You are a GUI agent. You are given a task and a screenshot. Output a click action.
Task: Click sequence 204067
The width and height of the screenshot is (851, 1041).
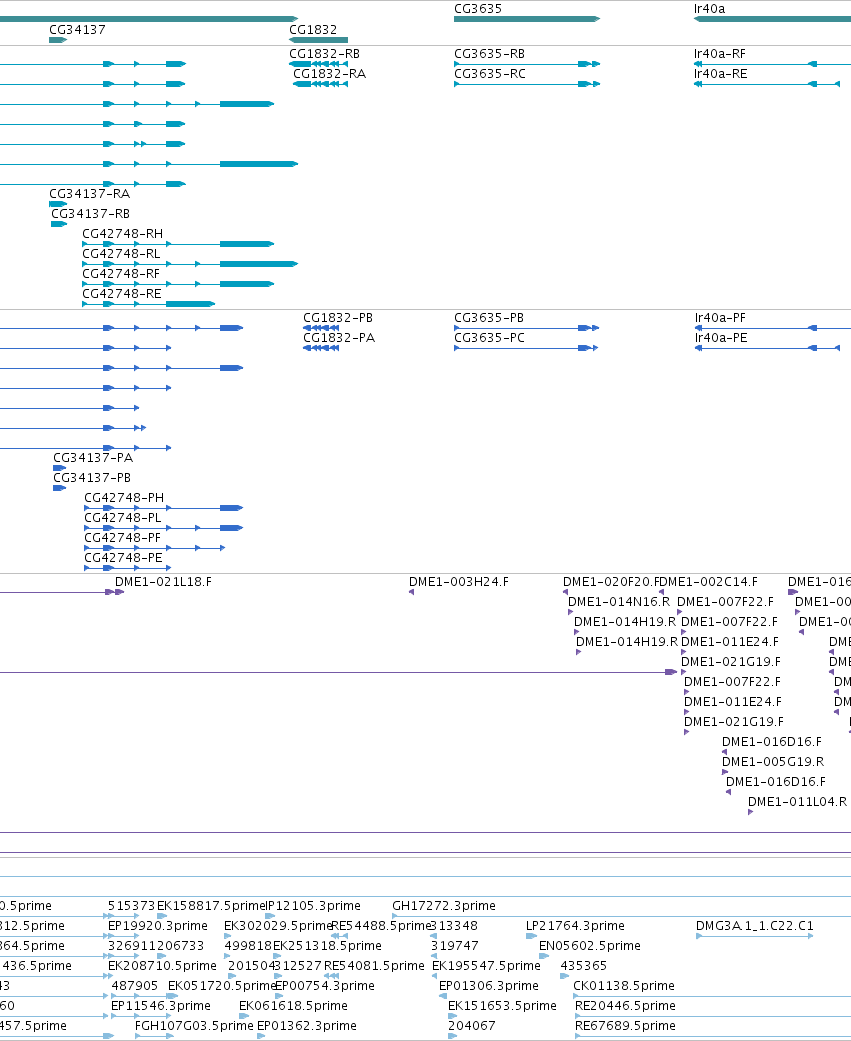tap(471, 1026)
